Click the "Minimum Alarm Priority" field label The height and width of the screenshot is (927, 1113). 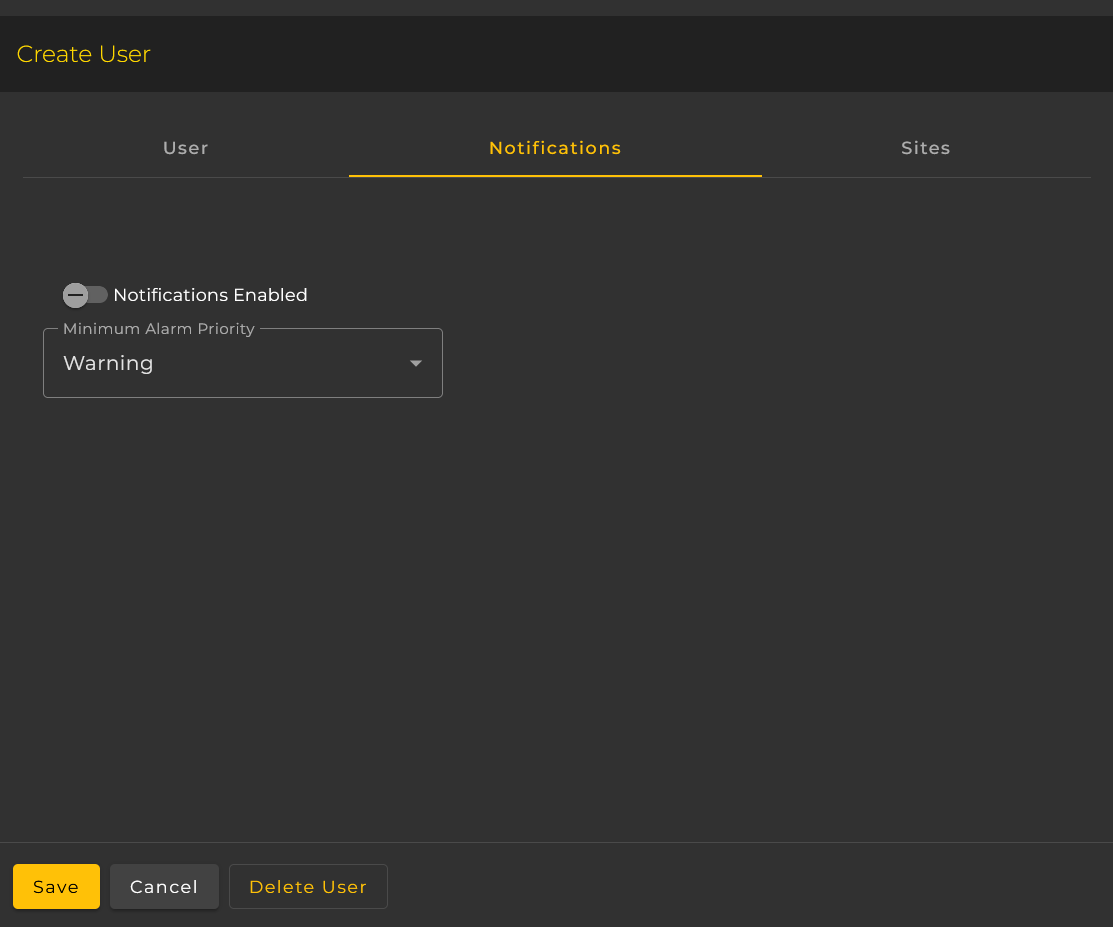[x=159, y=329]
